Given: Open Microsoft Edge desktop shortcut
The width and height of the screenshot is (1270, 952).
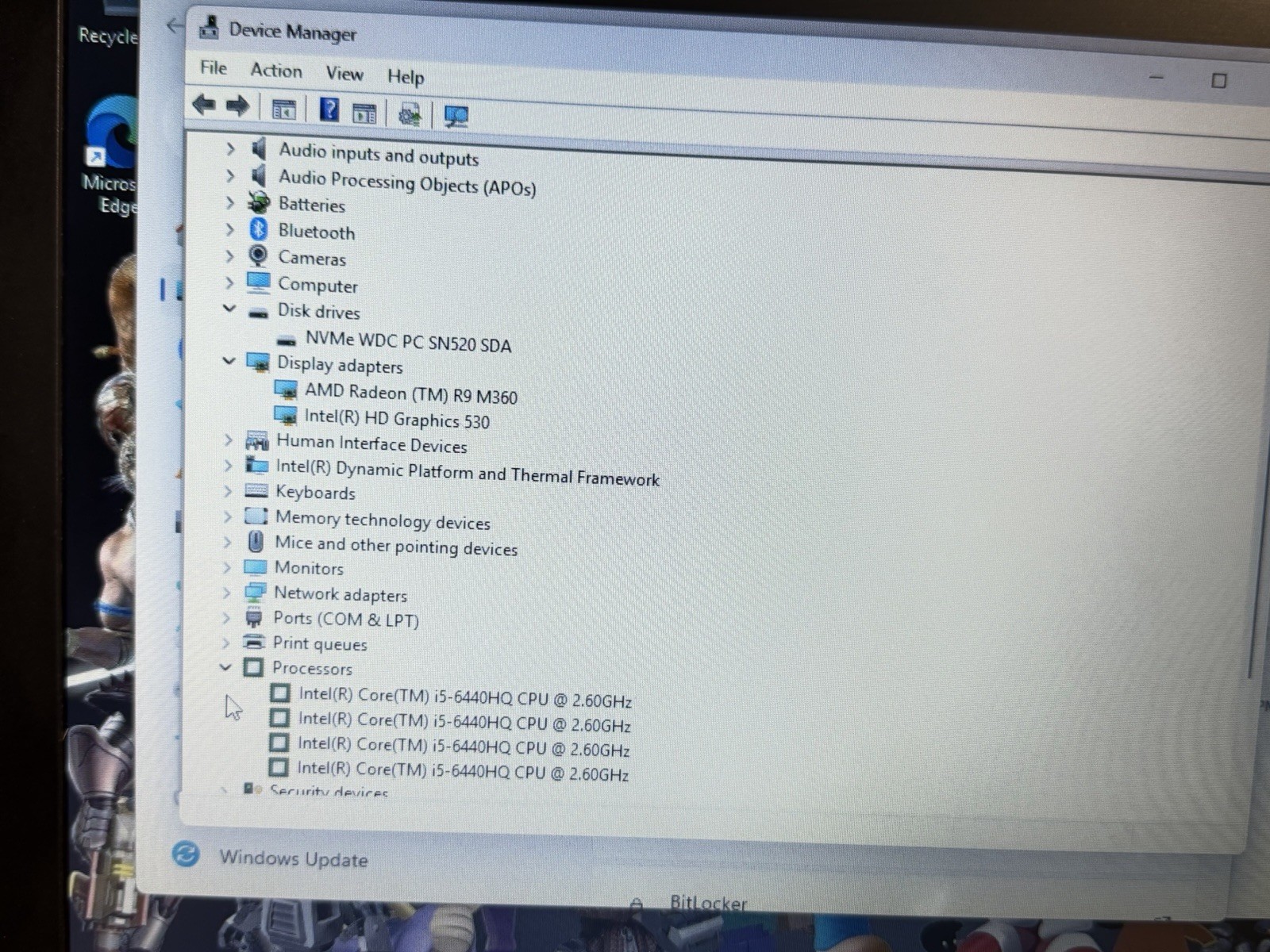Looking at the screenshot, I should 112,155.
